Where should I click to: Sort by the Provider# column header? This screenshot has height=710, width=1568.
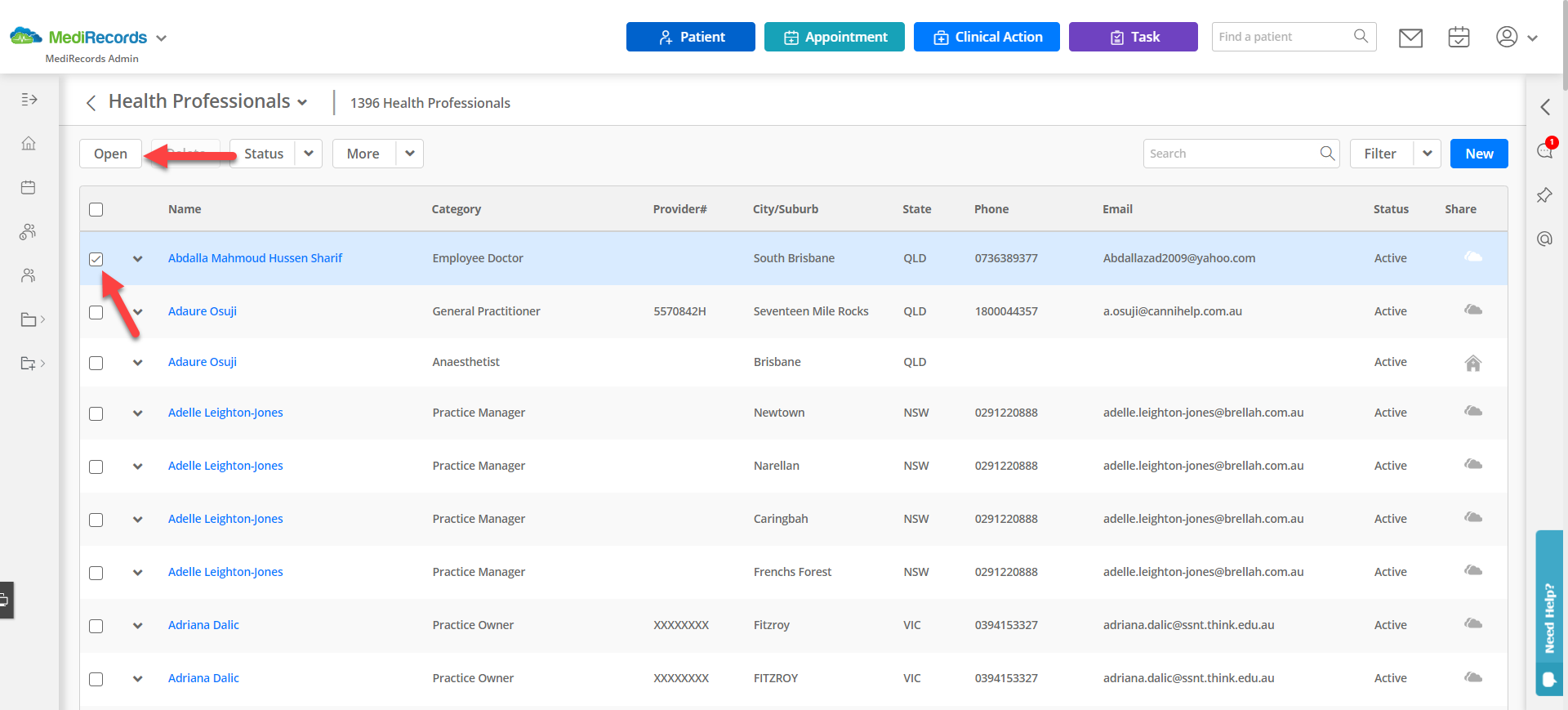[x=680, y=209]
